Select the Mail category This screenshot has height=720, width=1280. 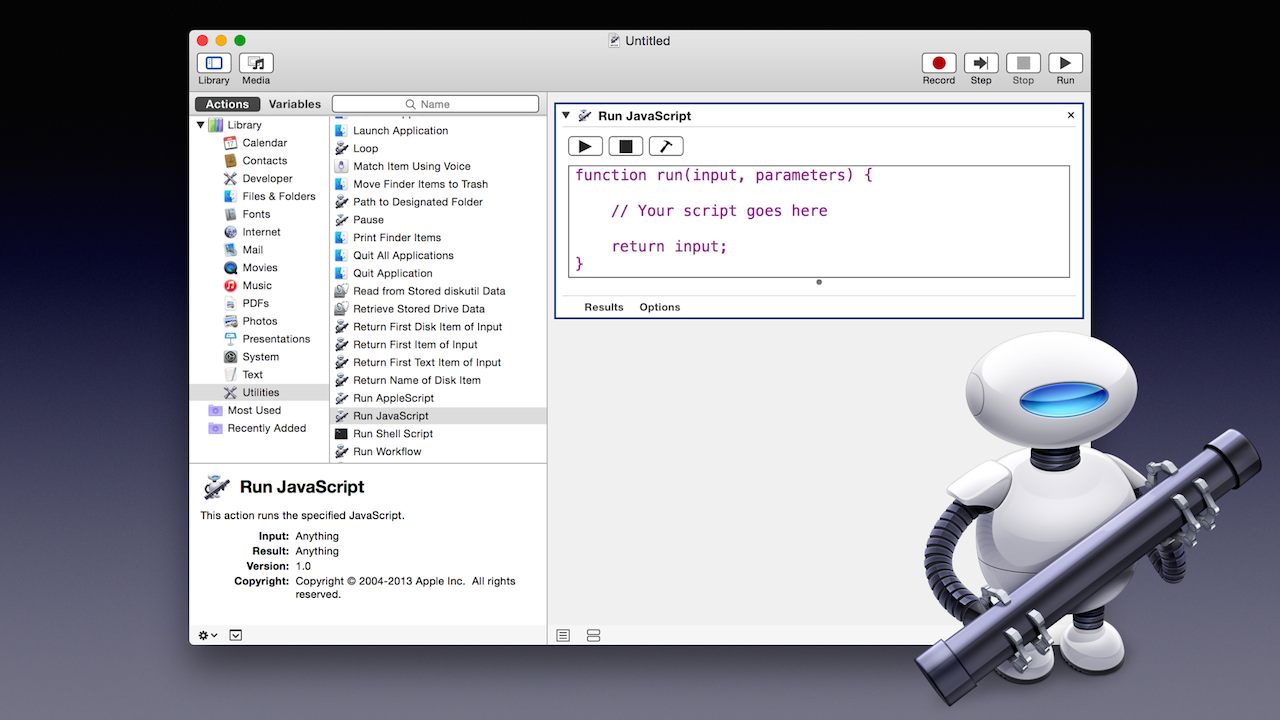click(252, 250)
